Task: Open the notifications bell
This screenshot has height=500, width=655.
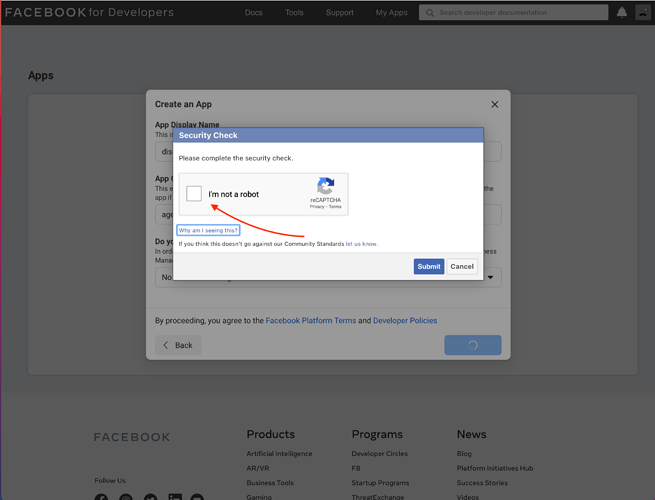Action: 622,13
